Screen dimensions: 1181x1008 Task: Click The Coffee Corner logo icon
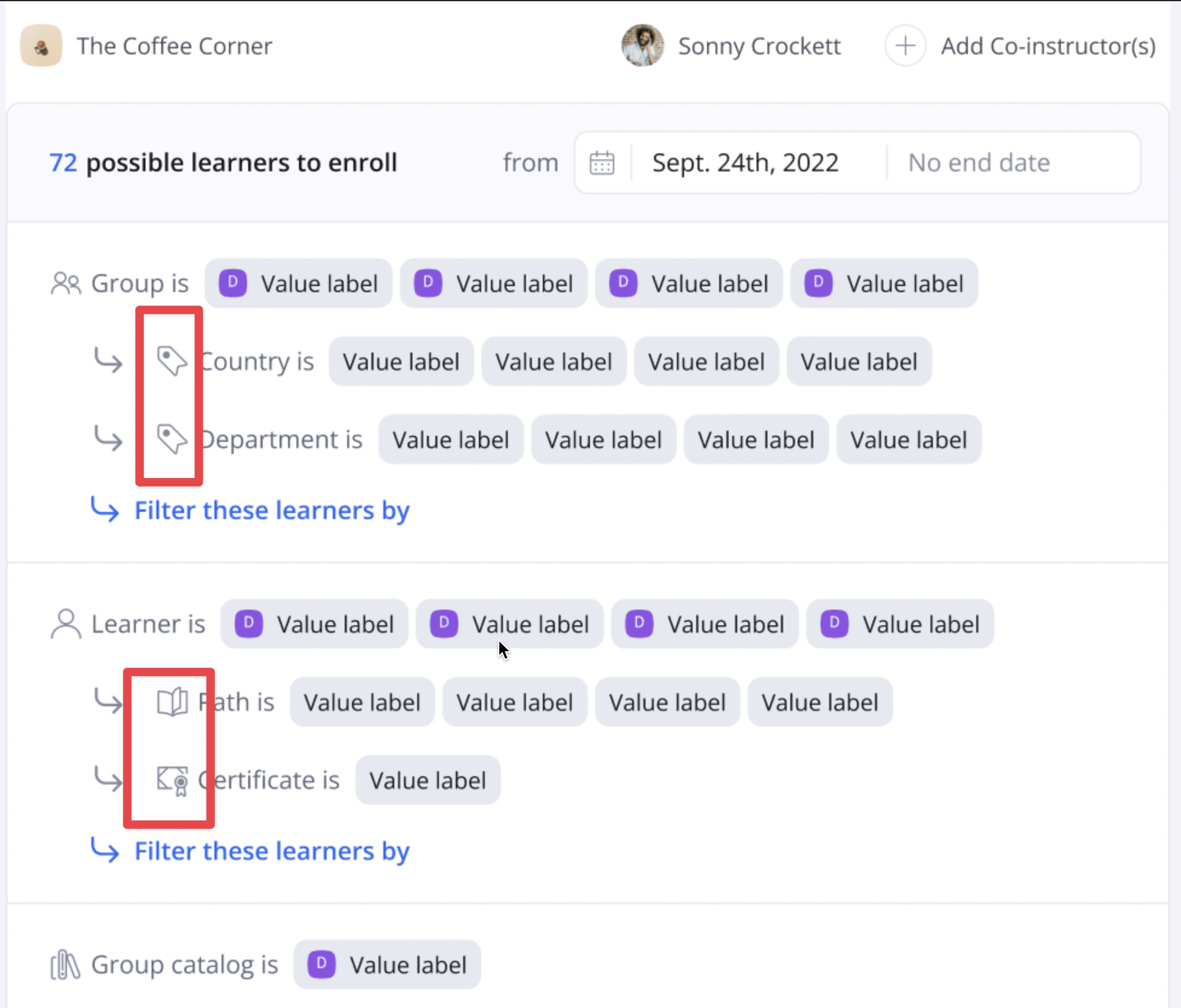[x=41, y=46]
